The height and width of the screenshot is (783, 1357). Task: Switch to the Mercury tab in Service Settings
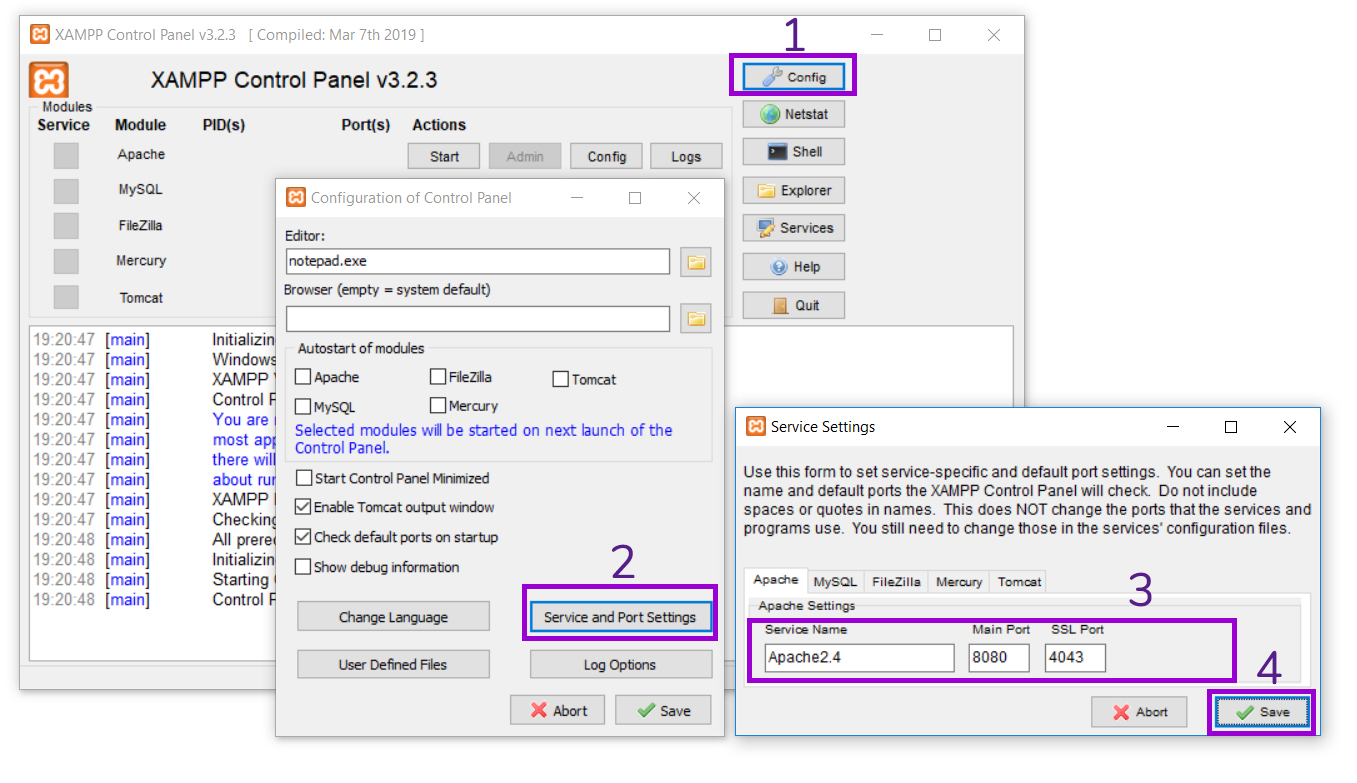(x=959, y=582)
